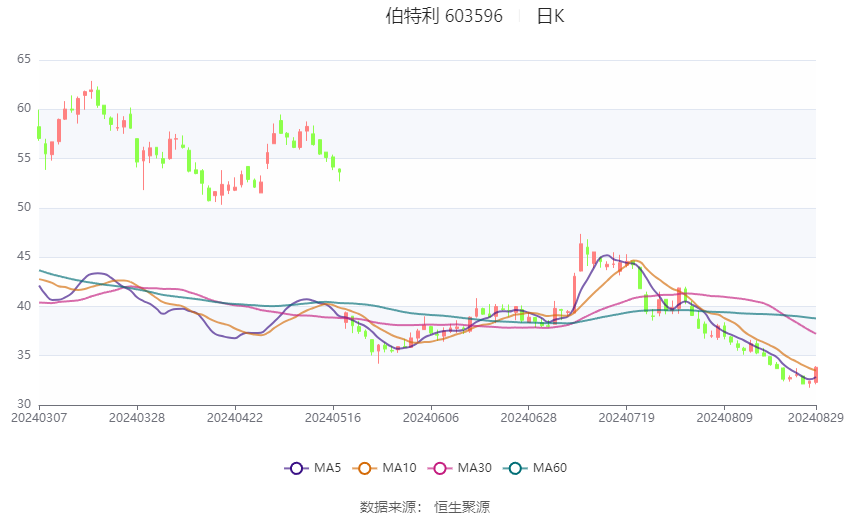Click the y-axis value 40
Image resolution: width=850 pixels, height=517 pixels.
point(24,306)
